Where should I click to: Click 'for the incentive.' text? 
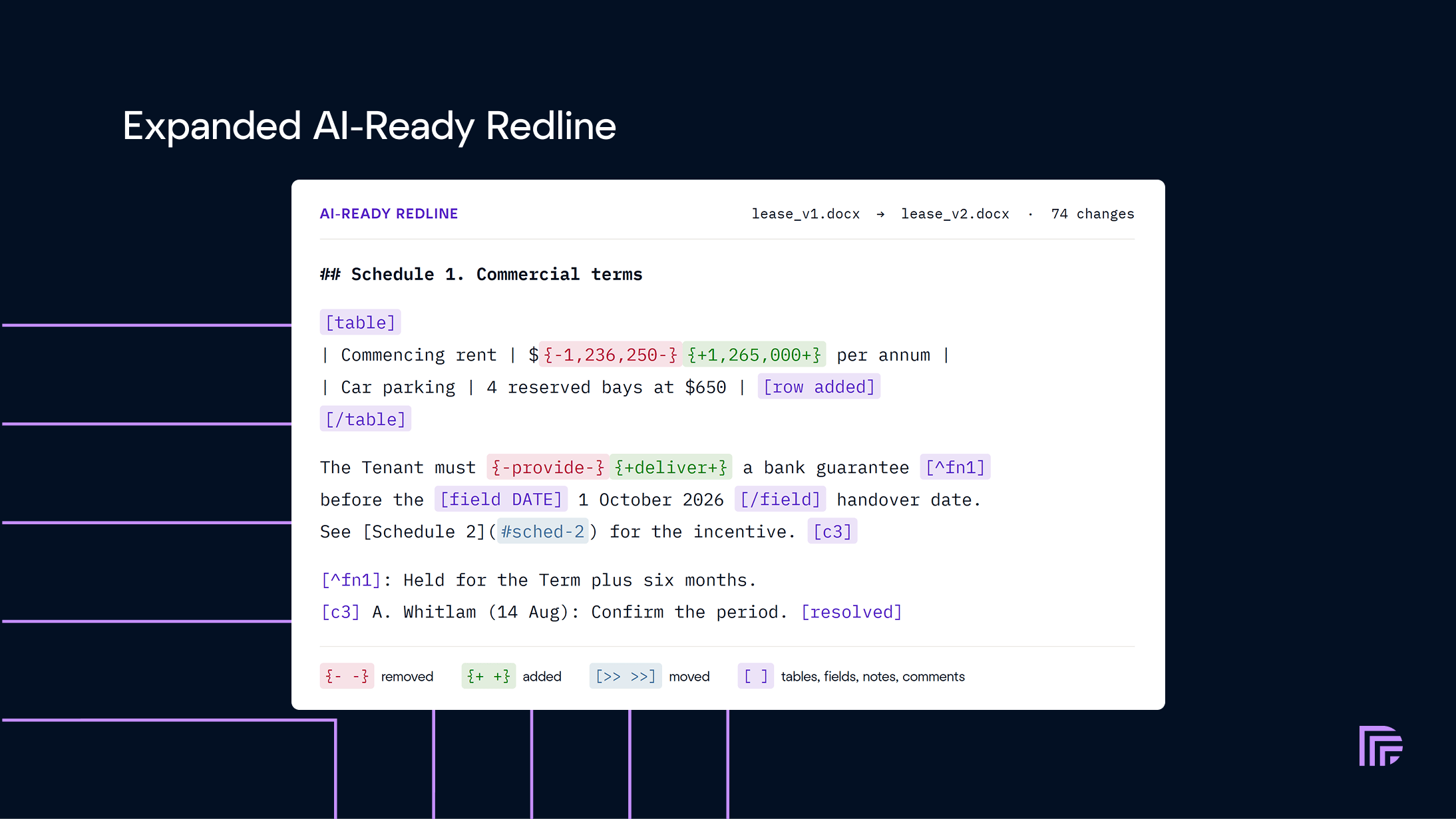pyautogui.click(x=703, y=531)
